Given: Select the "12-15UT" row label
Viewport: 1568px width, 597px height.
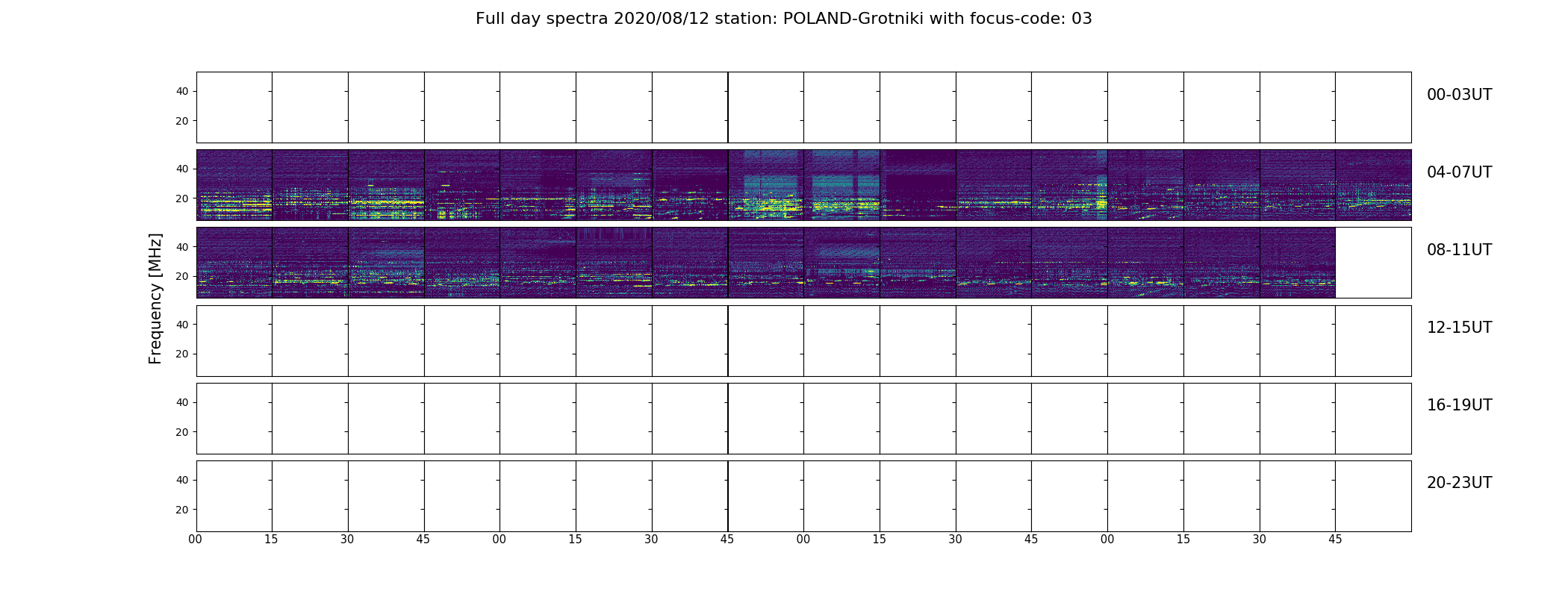Looking at the screenshot, I should coord(1459,328).
